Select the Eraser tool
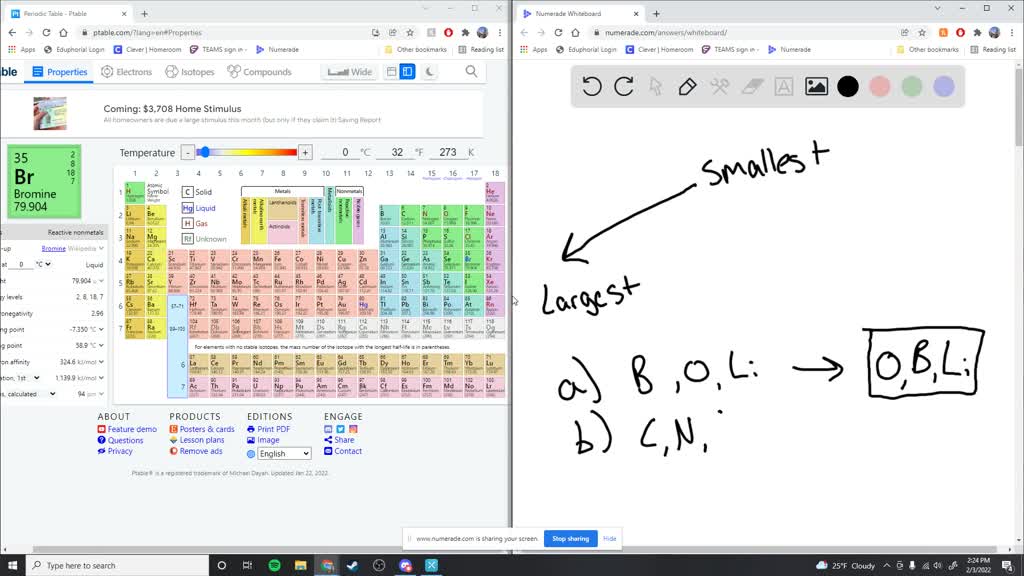Viewport: 1024px width, 576px height. (x=752, y=87)
